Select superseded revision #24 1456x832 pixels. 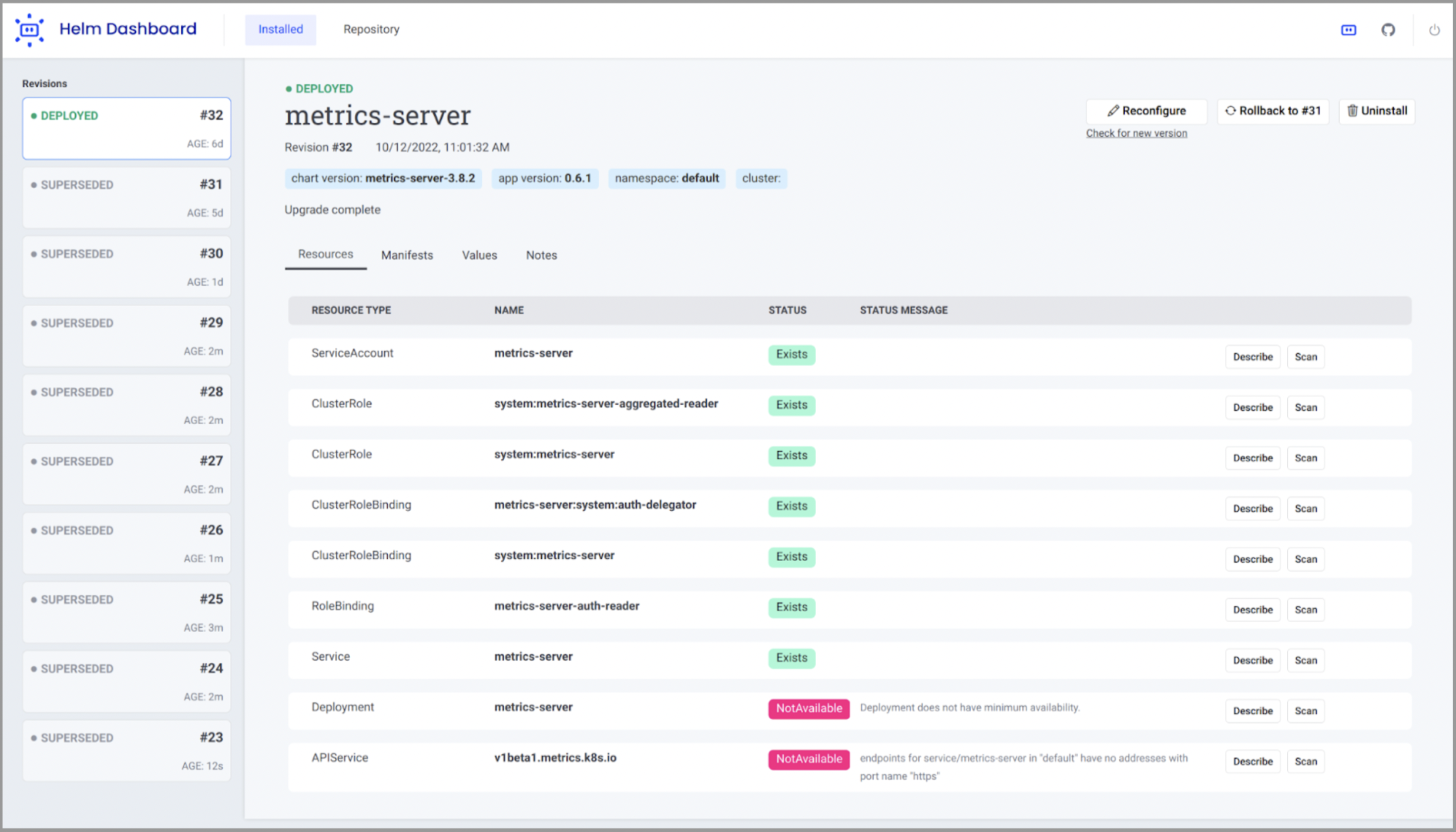126,682
